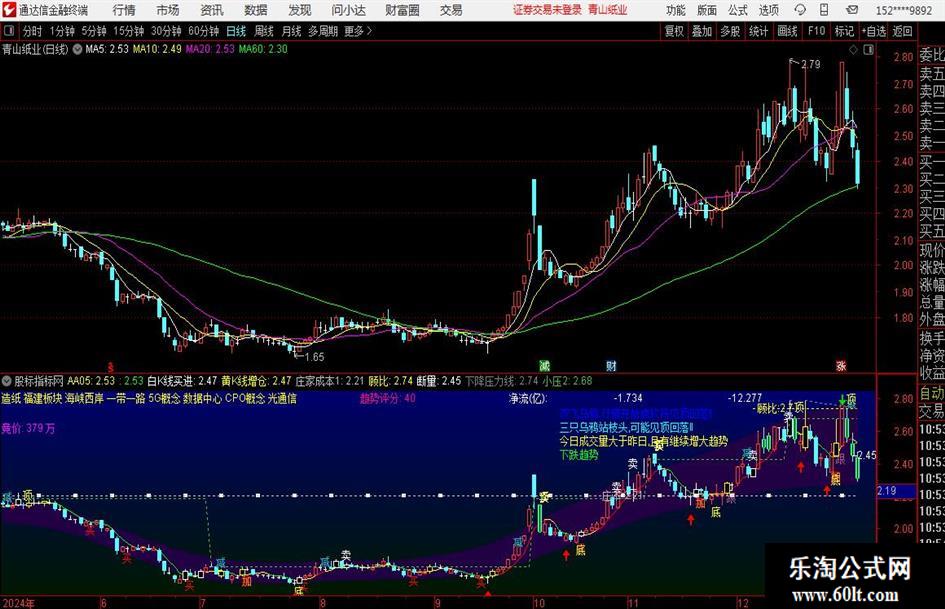The width and height of the screenshot is (945, 609).
Task: Click the 复权 button
Action: [674, 31]
